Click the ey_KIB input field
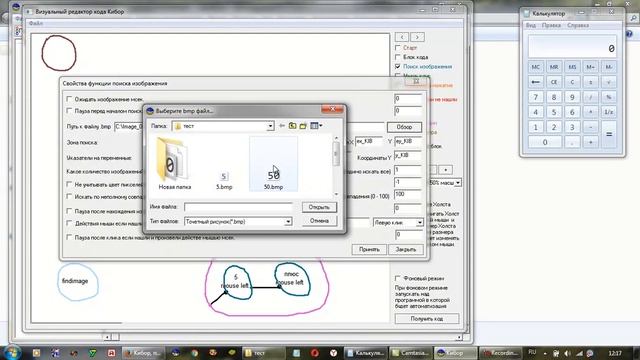Viewport: 640px width, 360px height. [x=408, y=141]
